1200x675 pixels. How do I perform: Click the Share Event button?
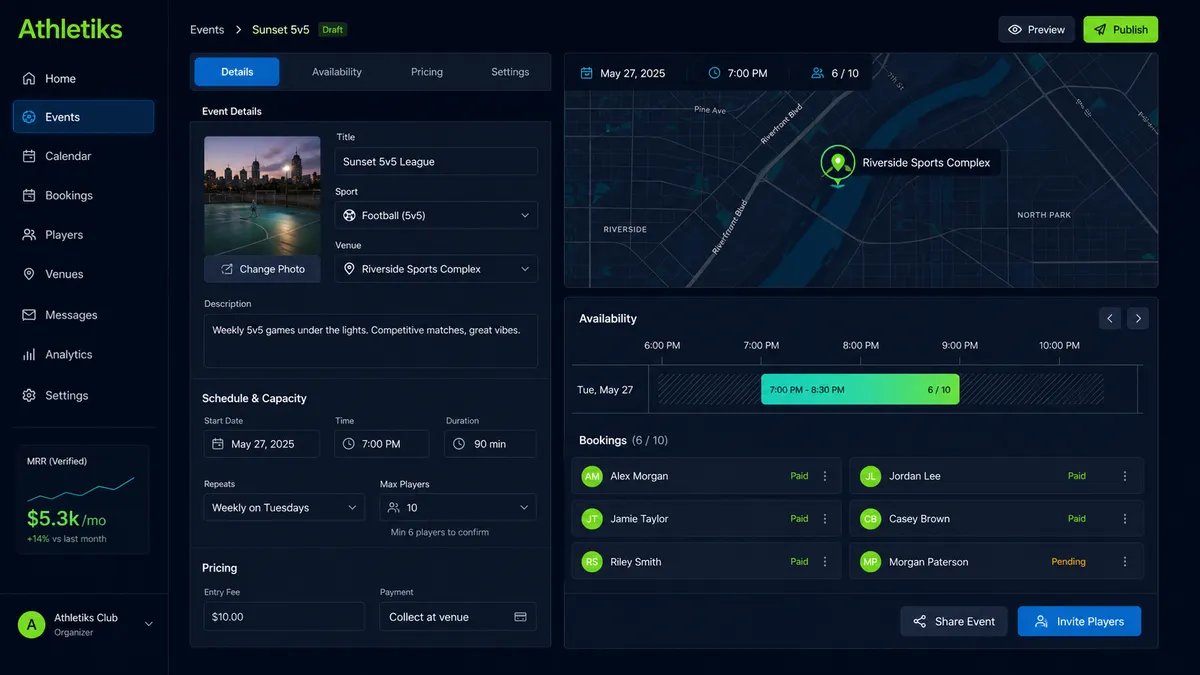pos(954,621)
